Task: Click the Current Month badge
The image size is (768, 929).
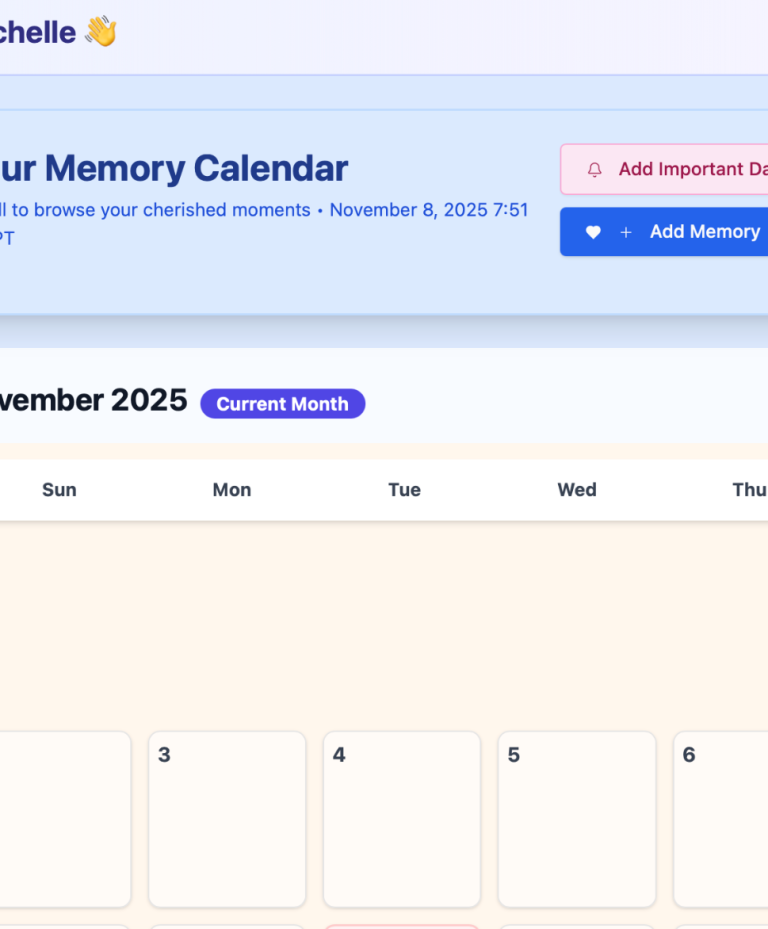Action: (x=282, y=404)
